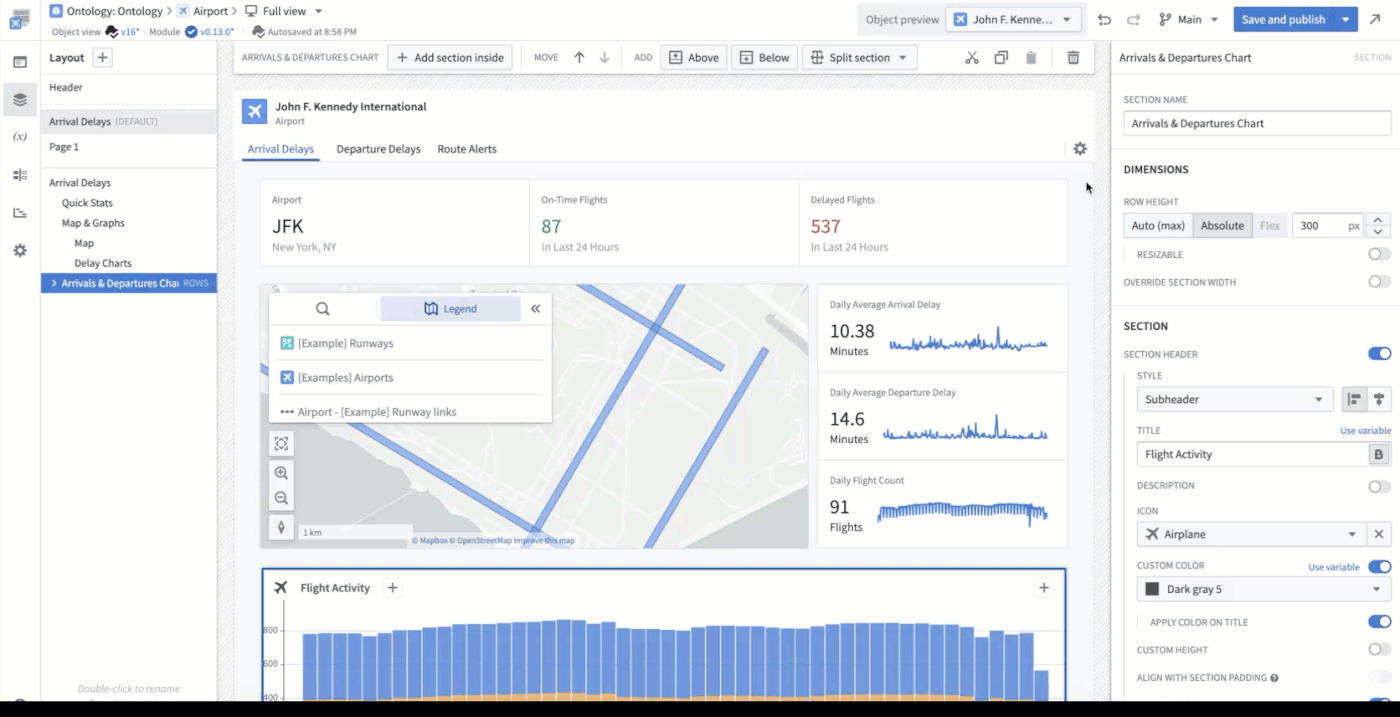The height and width of the screenshot is (717, 1400).
Task: Move the section up with arrow
Action: pyautogui.click(x=579, y=58)
